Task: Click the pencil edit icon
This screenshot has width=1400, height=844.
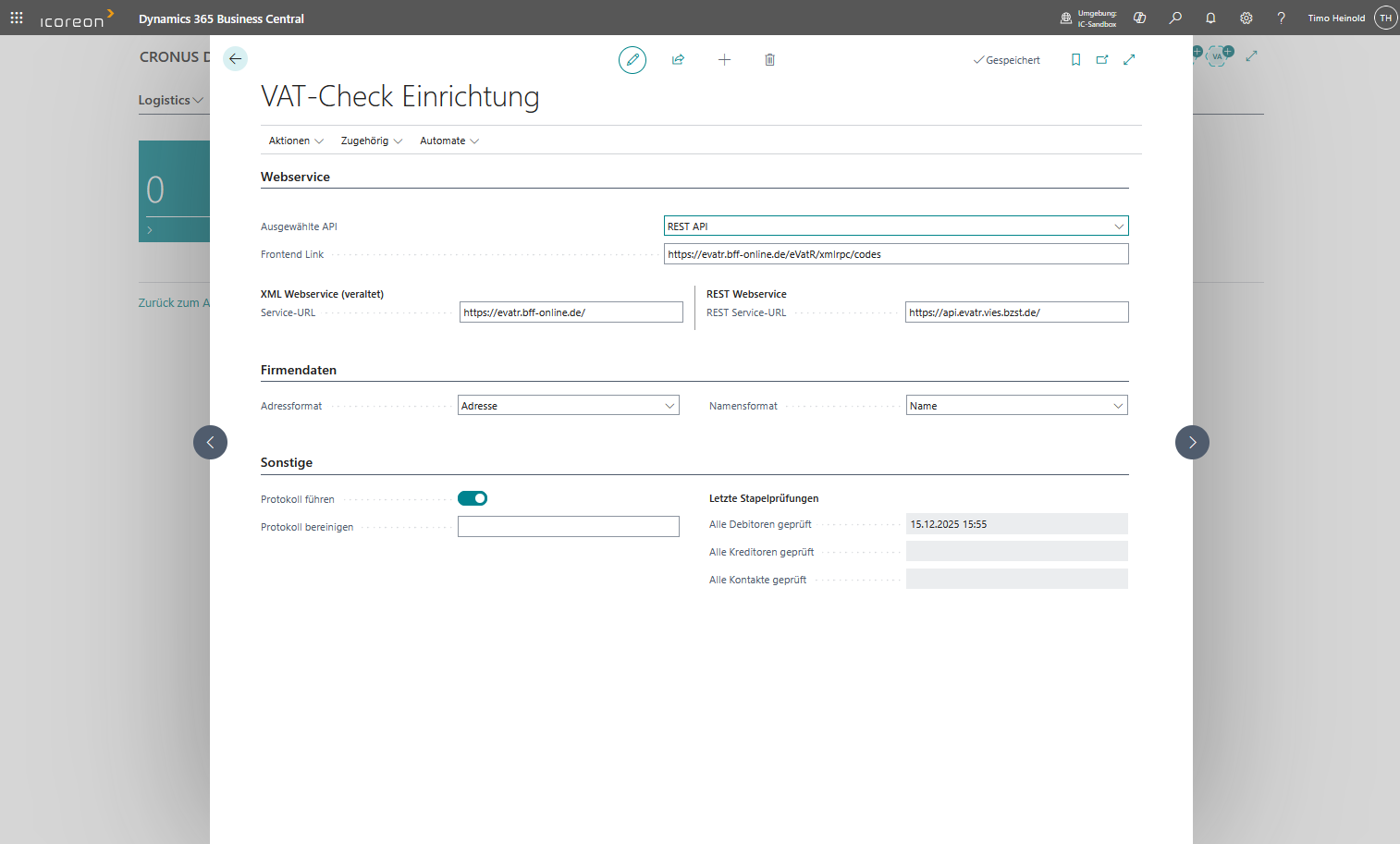Action: tap(632, 60)
